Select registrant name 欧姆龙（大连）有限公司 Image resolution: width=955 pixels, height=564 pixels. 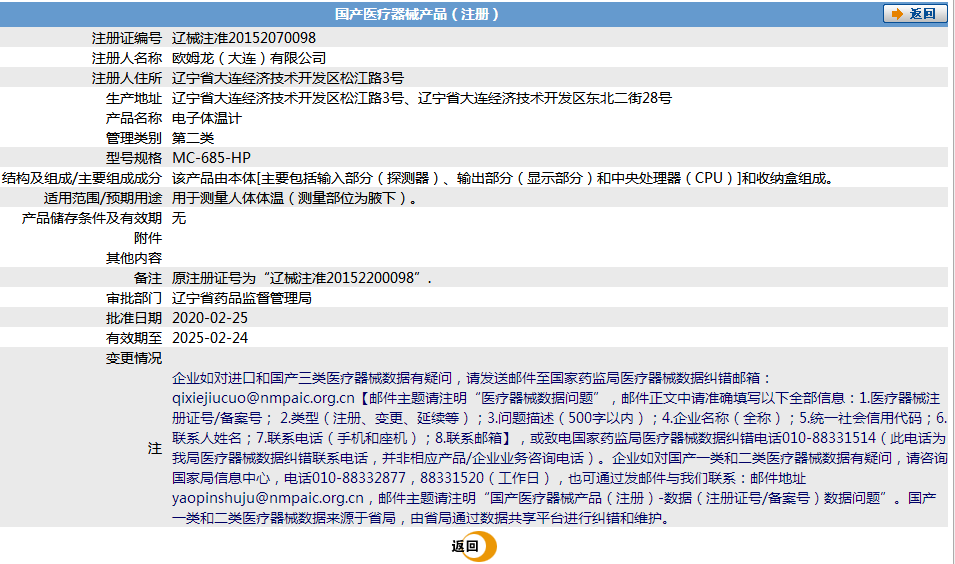(x=249, y=58)
